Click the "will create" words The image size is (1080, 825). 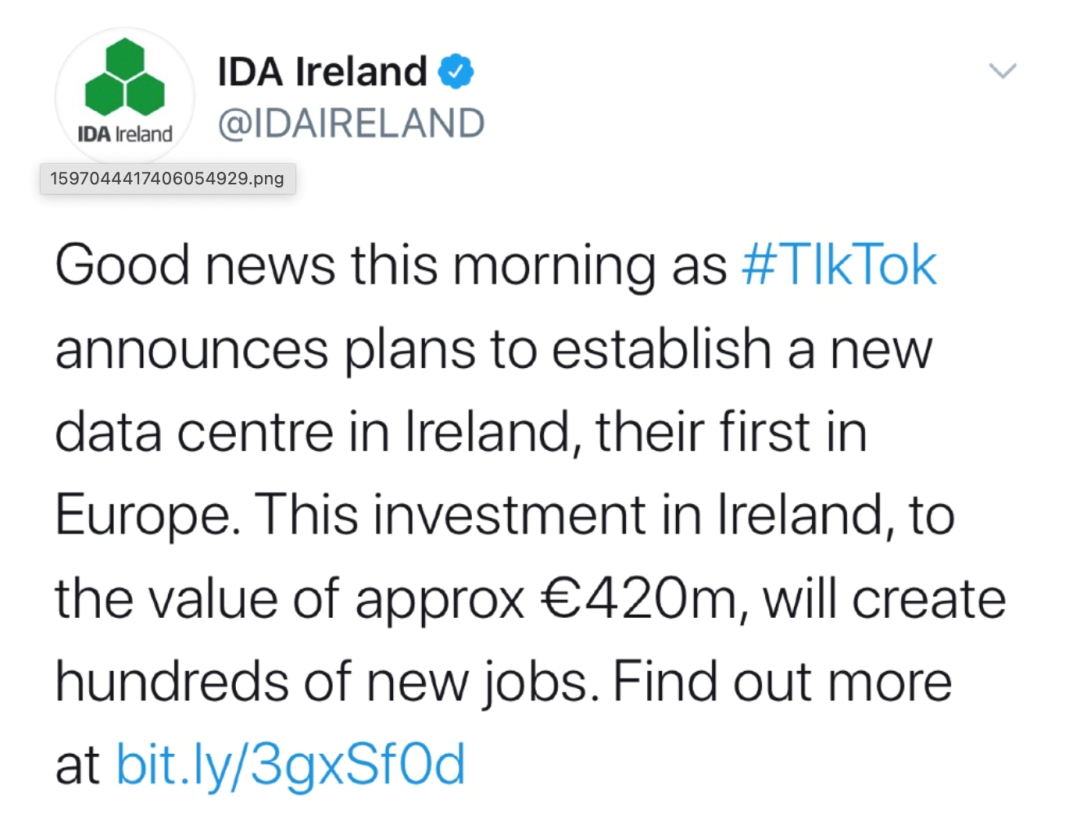tap(885, 598)
